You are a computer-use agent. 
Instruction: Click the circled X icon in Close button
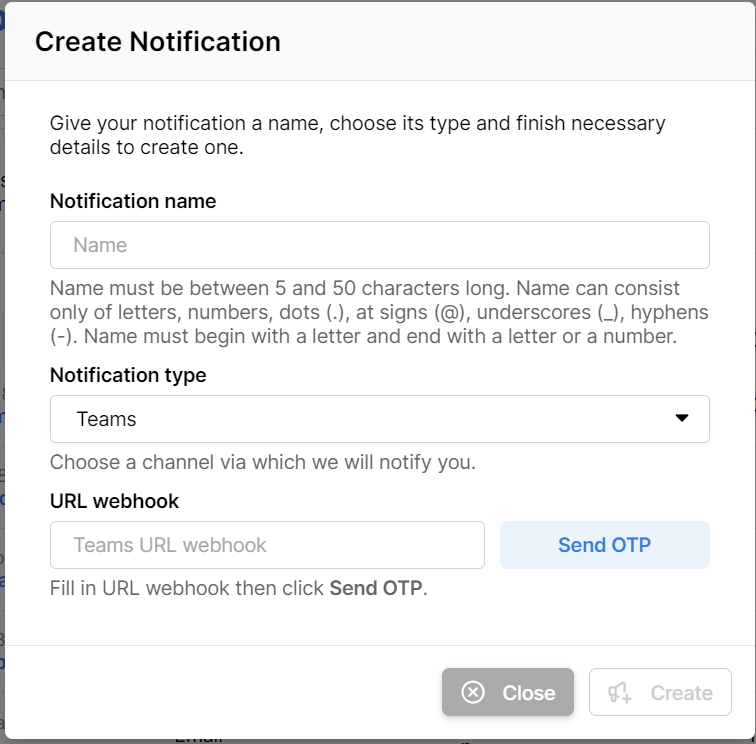[x=473, y=693]
